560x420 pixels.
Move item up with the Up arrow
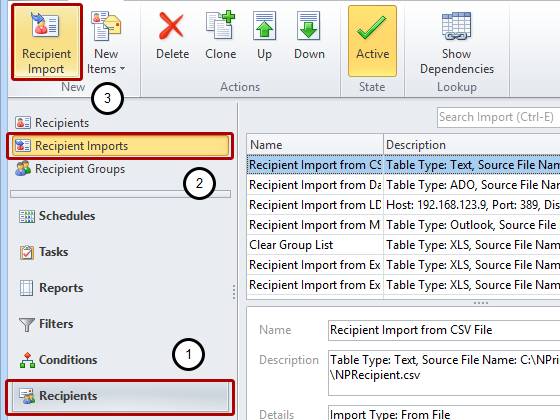(264, 36)
